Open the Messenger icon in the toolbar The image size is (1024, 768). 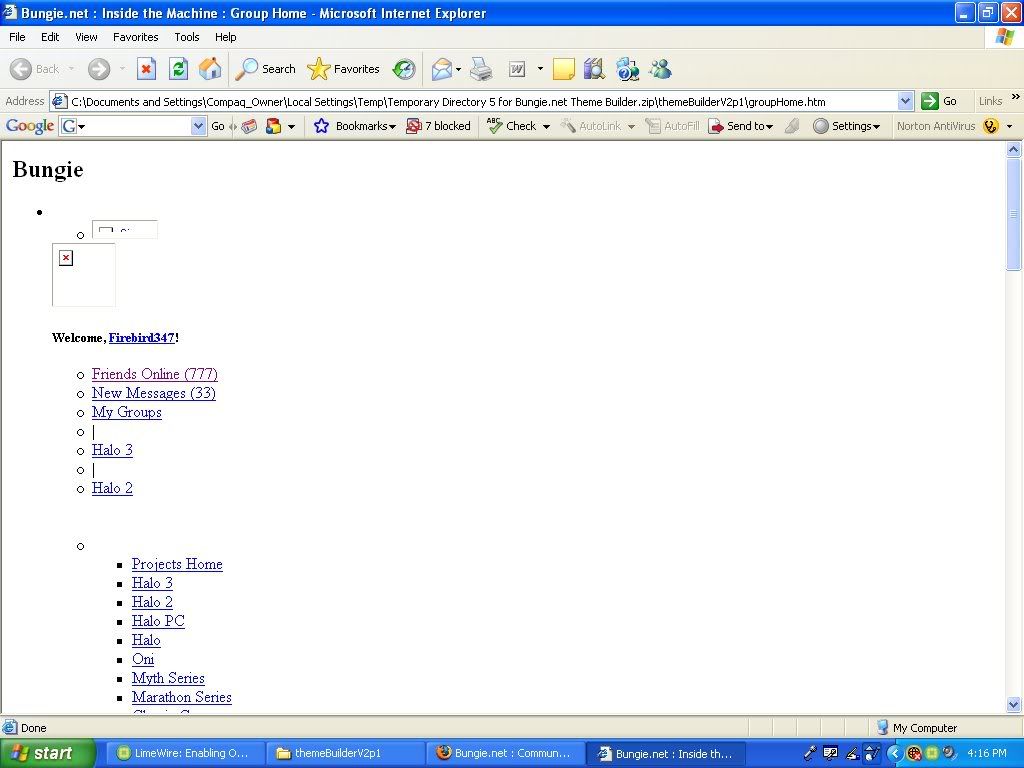coord(660,69)
